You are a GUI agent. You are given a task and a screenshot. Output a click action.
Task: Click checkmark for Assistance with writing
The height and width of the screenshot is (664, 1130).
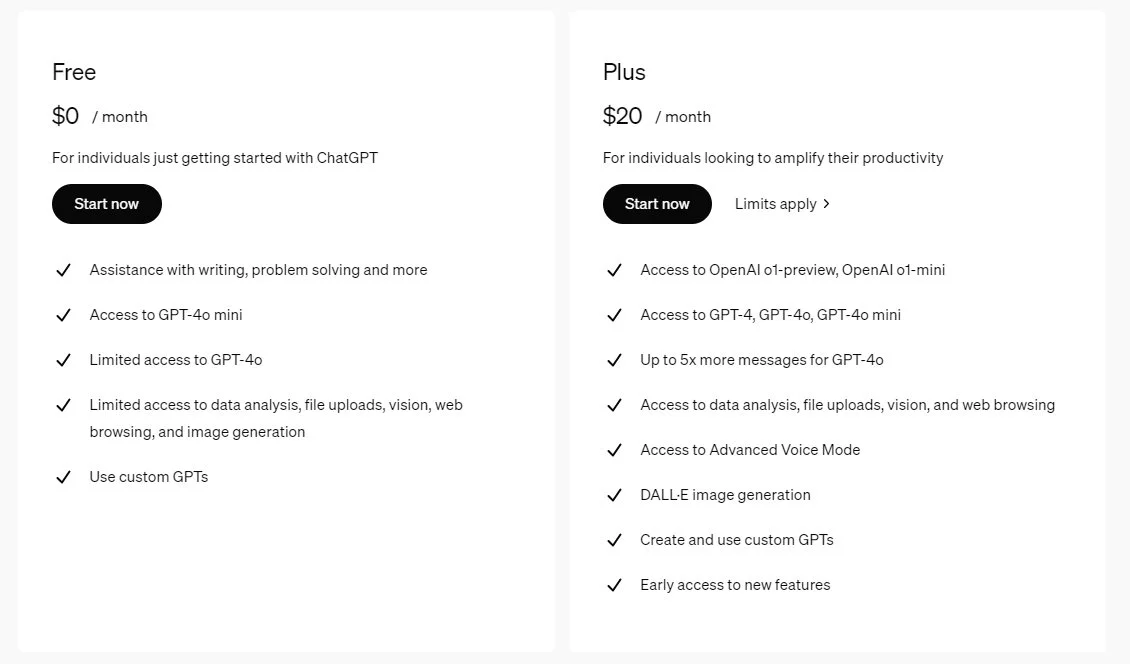tap(63, 270)
